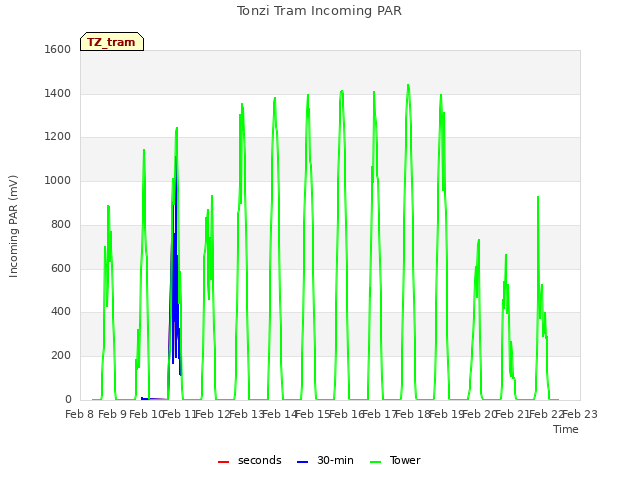This screenshot has height=480, width=640.
Task: Click the 200 y-axis tick label
Action: [61, 356]
